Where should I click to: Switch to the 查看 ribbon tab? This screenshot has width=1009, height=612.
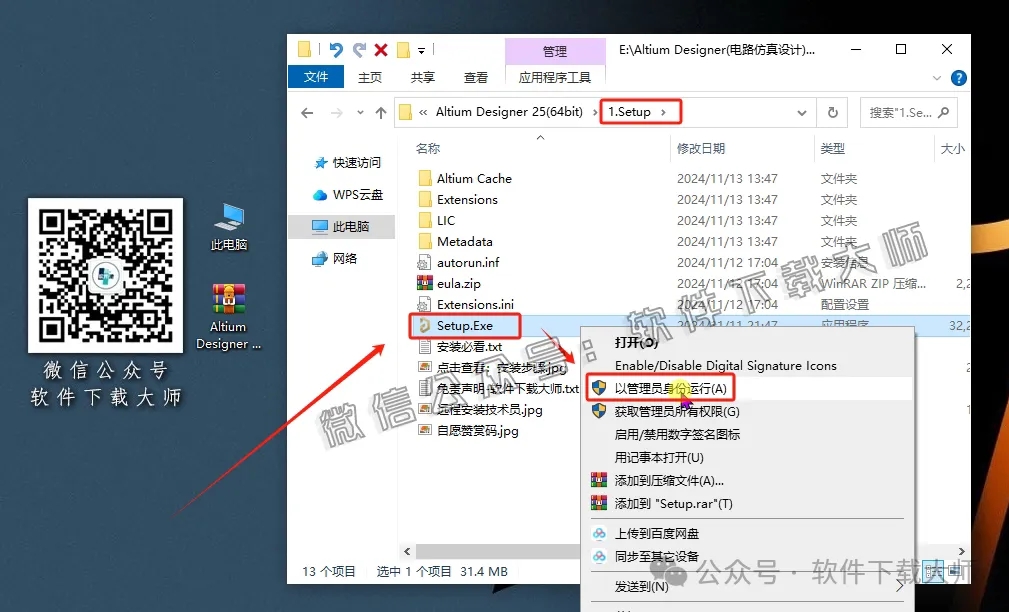pos(476,77)
